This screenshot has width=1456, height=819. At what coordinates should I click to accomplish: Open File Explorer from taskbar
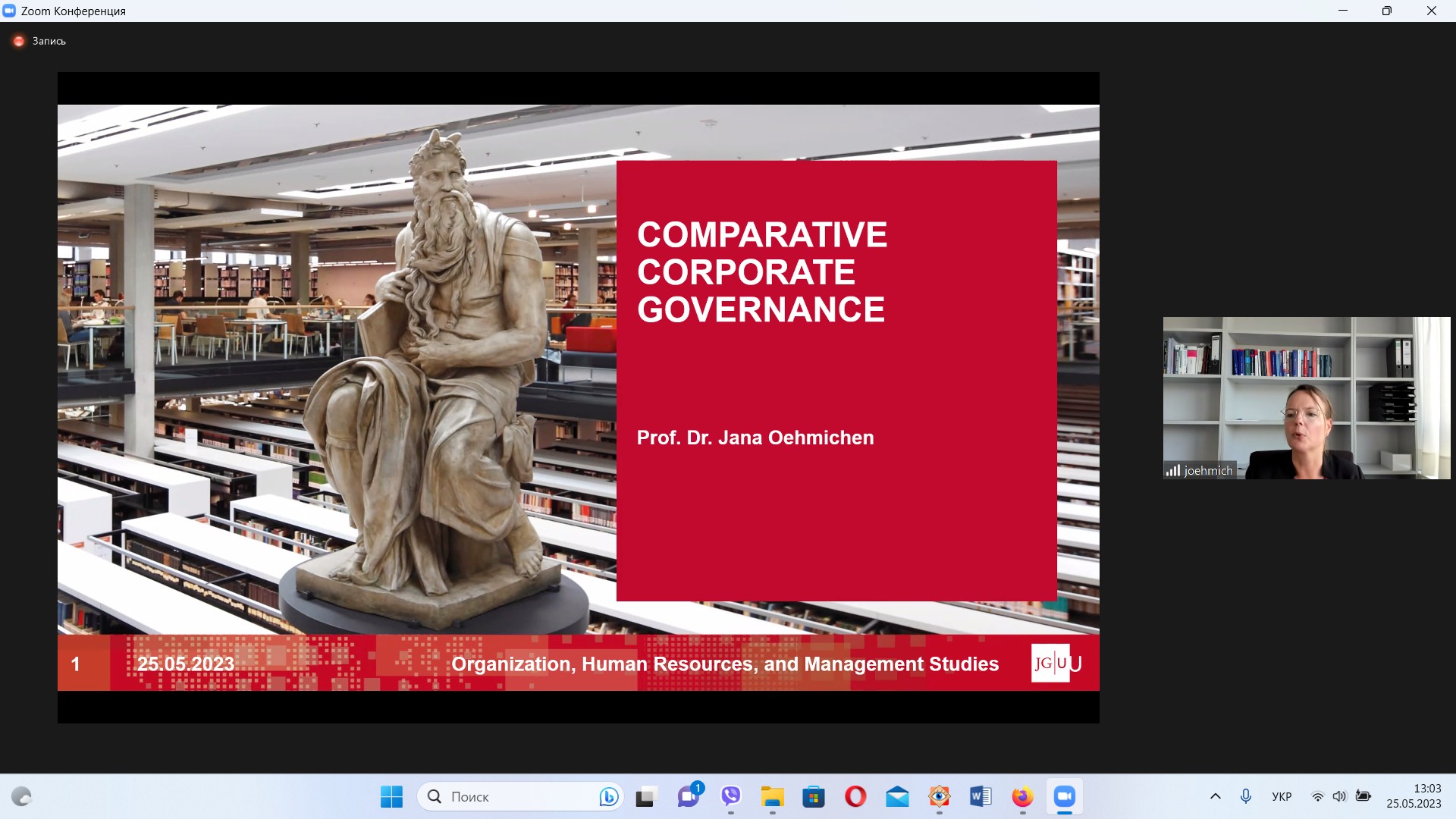click(772, 796)
